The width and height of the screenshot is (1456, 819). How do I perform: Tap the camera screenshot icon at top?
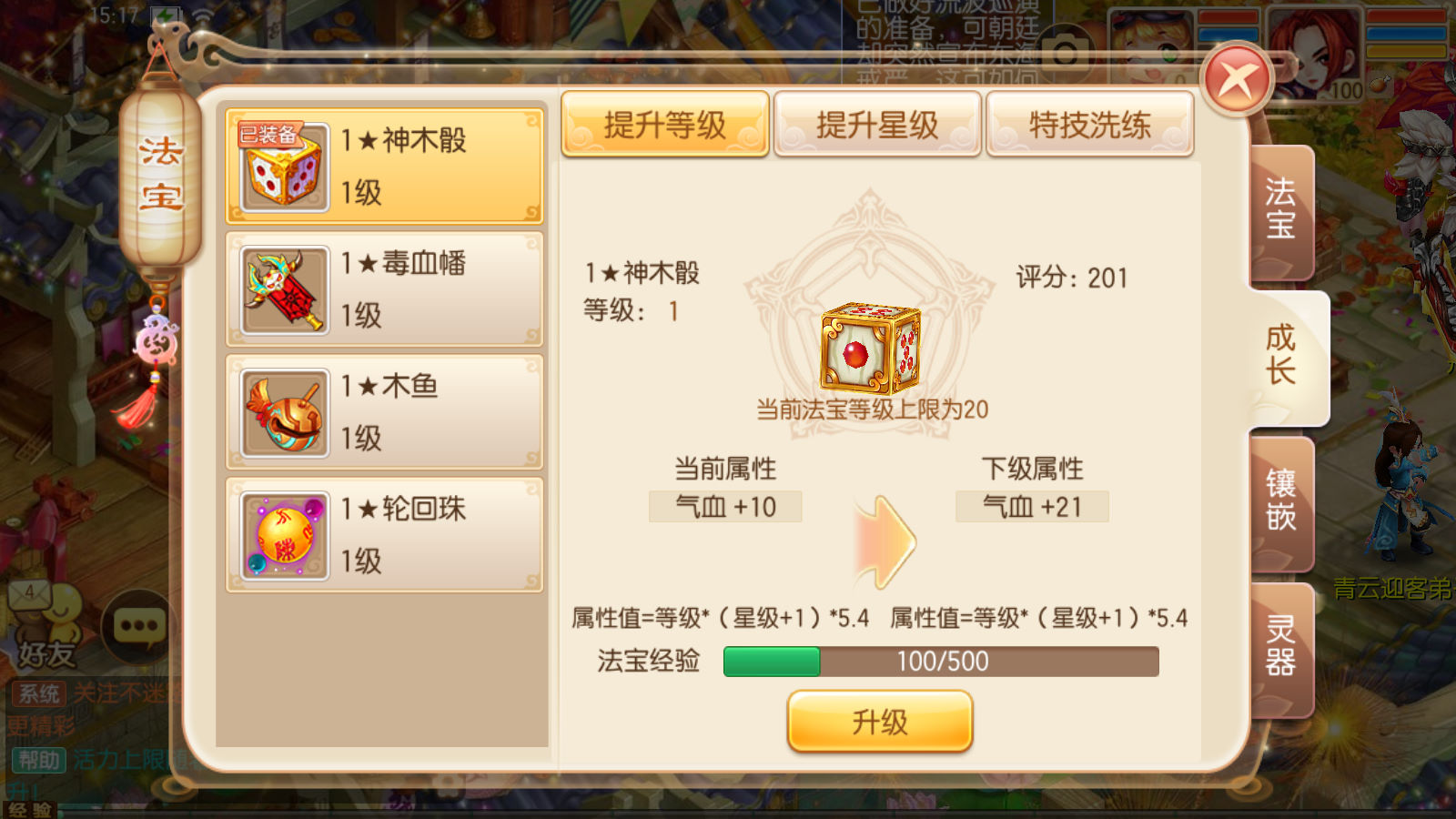1065,54
